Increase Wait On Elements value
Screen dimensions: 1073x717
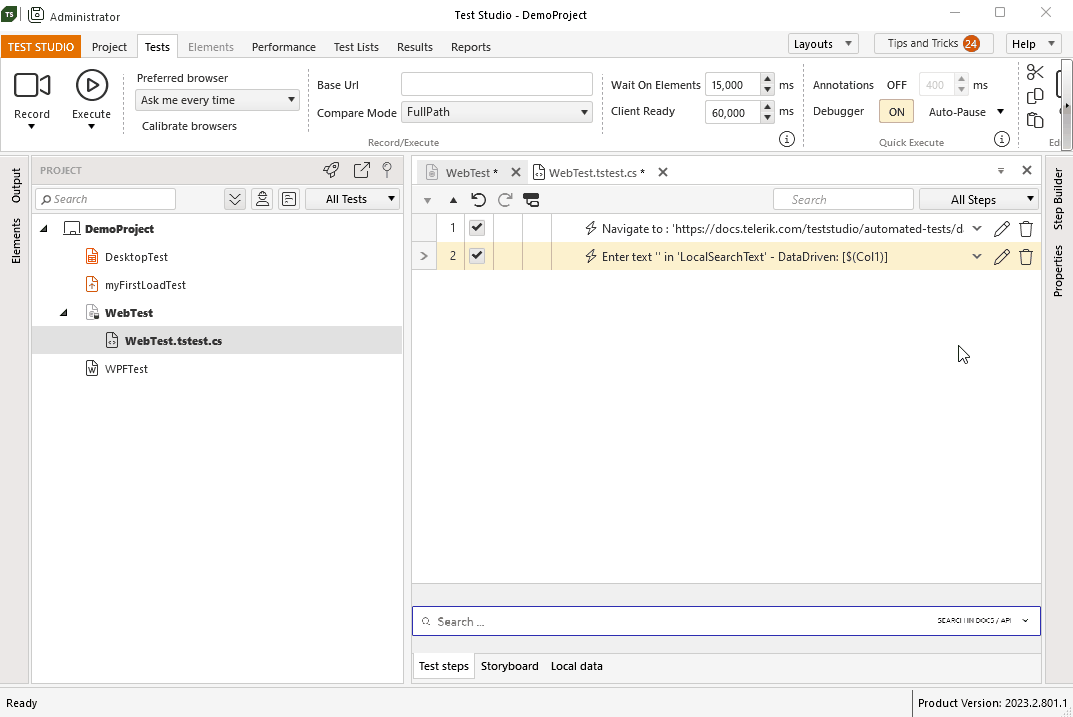[x=767, y=79]
